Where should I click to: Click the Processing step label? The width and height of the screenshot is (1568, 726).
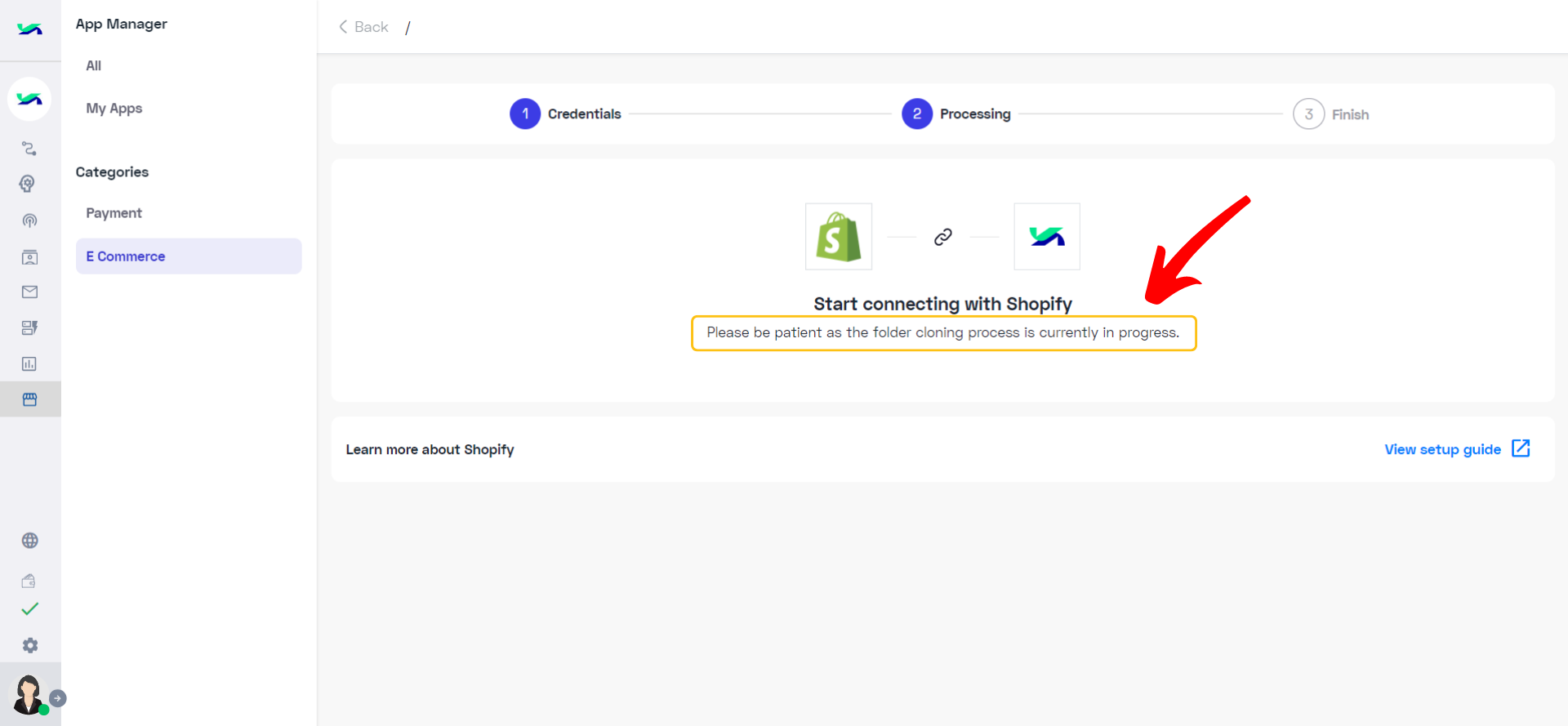click(x=975, y=114)
